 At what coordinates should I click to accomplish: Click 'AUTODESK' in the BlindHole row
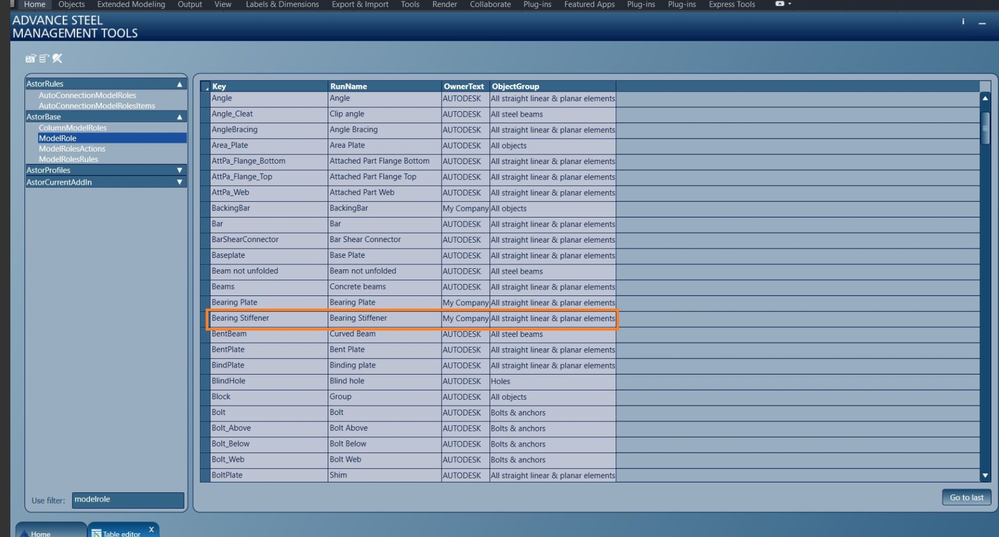(465, 381)
